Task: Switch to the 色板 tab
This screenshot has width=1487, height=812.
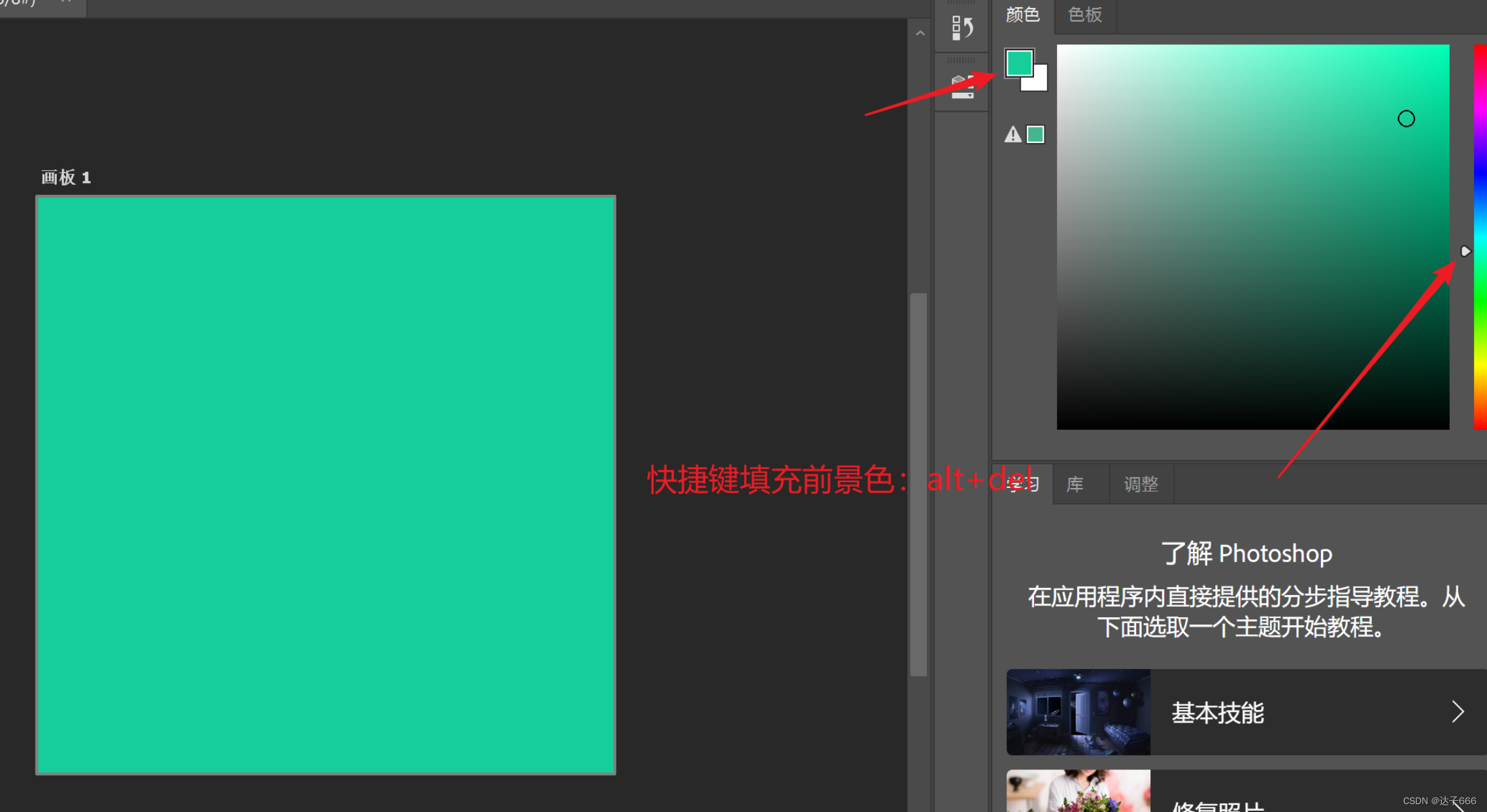Action: [1084, 14]
